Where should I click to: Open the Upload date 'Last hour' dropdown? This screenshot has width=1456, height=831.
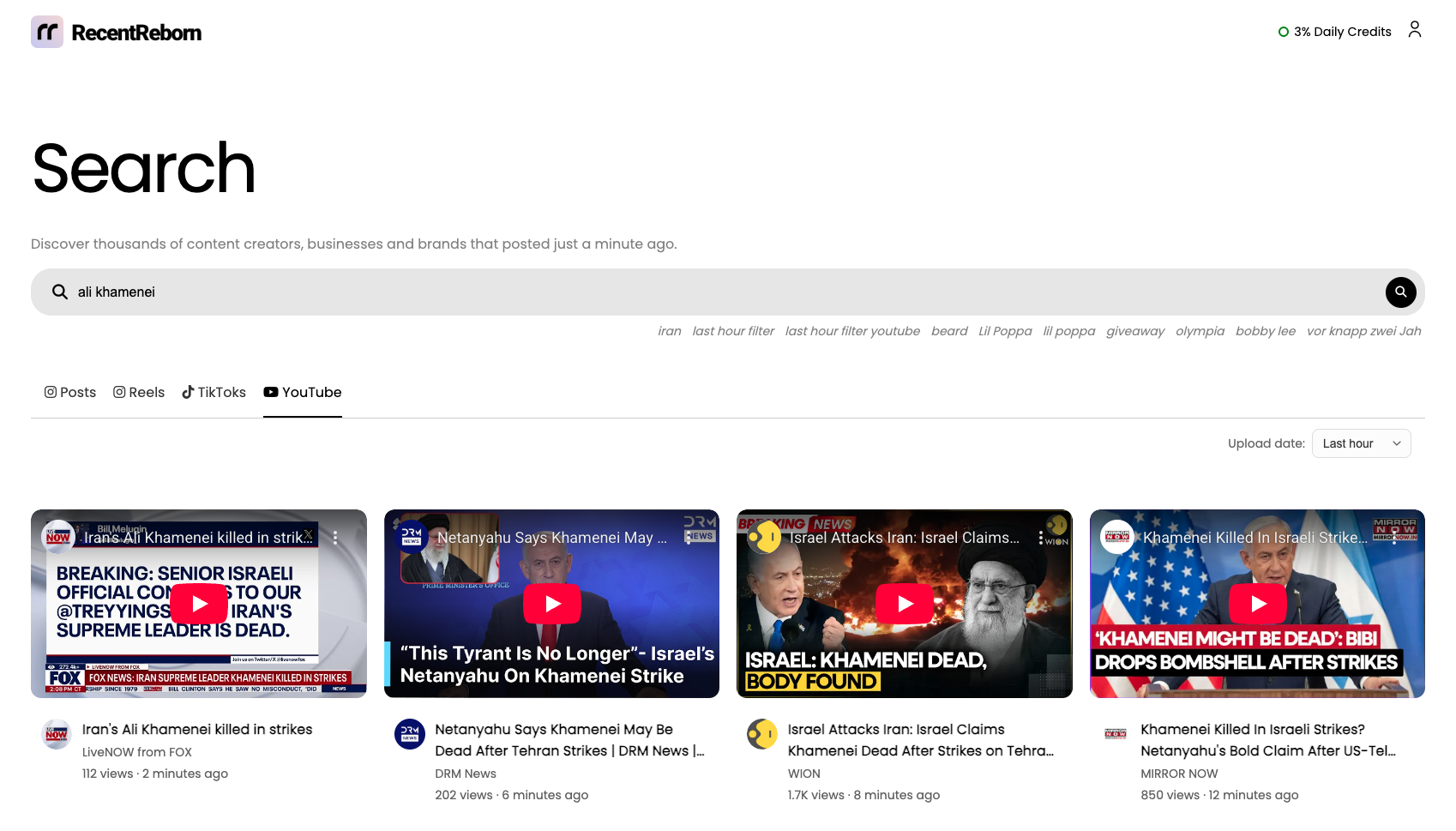(1361, 443)
